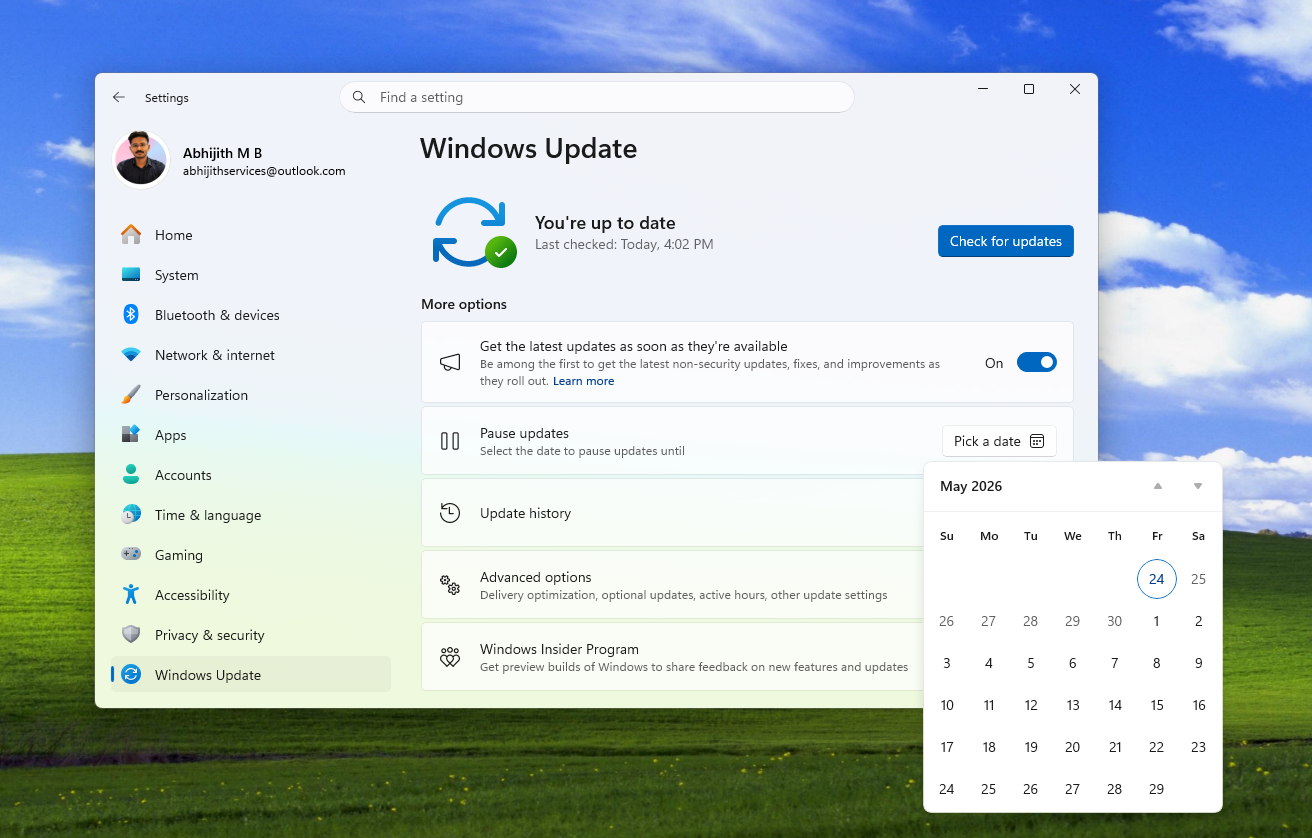Click the Privacy & security shield icon
The image size is (1312, 838).
[131, 634]
